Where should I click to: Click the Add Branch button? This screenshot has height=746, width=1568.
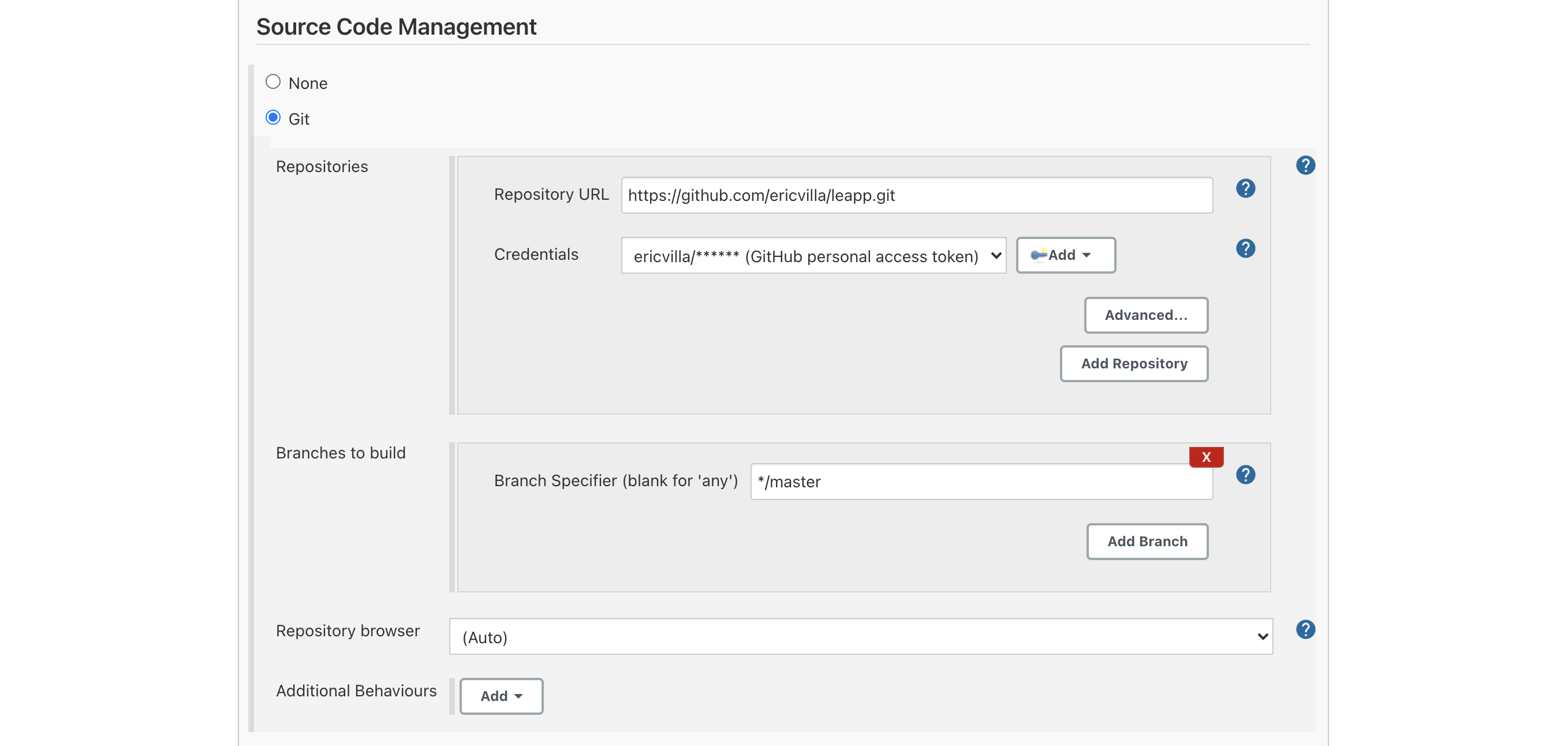[x=1147, y=541]
